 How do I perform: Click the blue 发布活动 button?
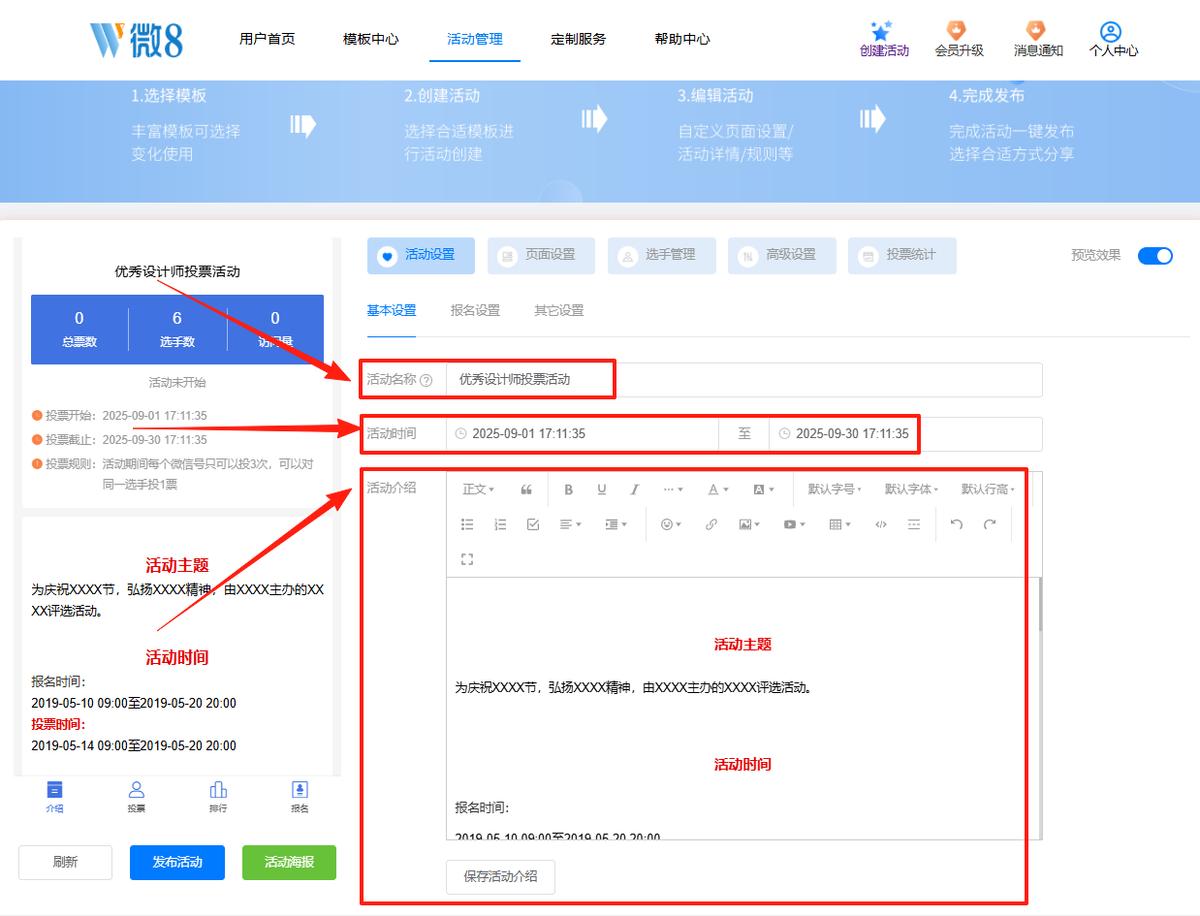coord(177,862)
